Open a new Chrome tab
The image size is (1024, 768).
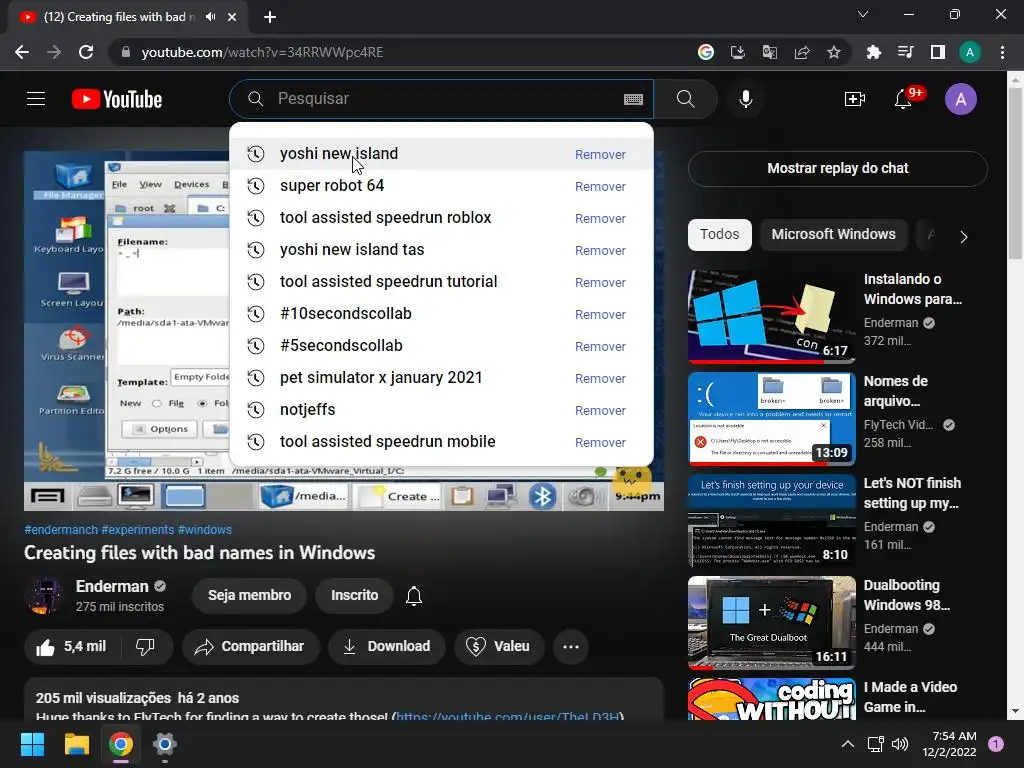click(x=270, y=17)
